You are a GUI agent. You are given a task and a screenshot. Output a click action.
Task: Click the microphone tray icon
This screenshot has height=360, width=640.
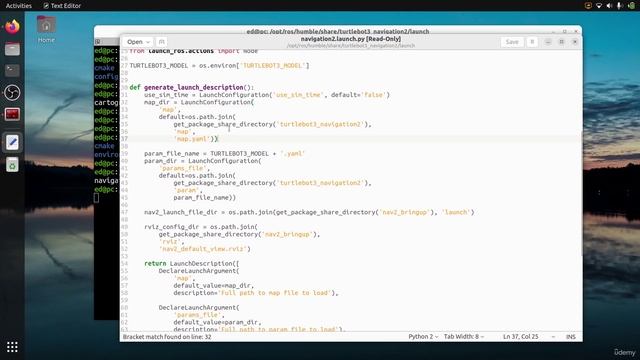coord(620,6)
